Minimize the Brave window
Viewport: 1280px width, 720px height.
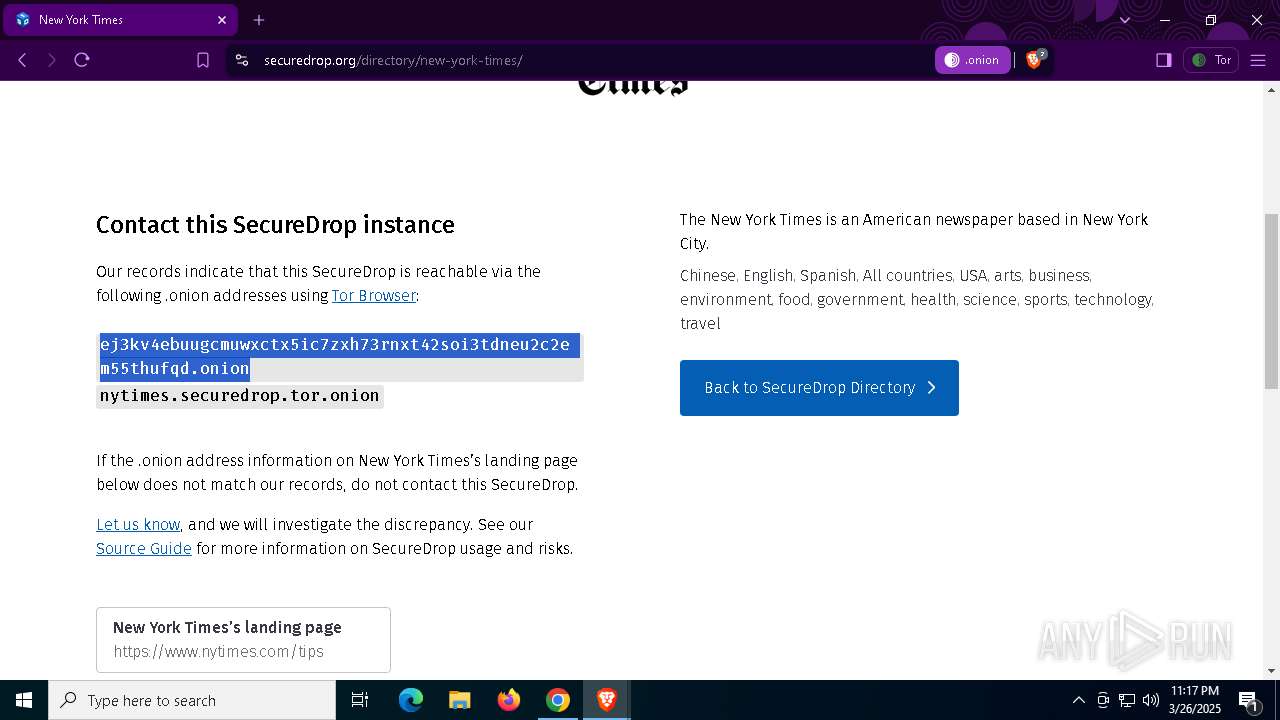tap(1165, 20)
